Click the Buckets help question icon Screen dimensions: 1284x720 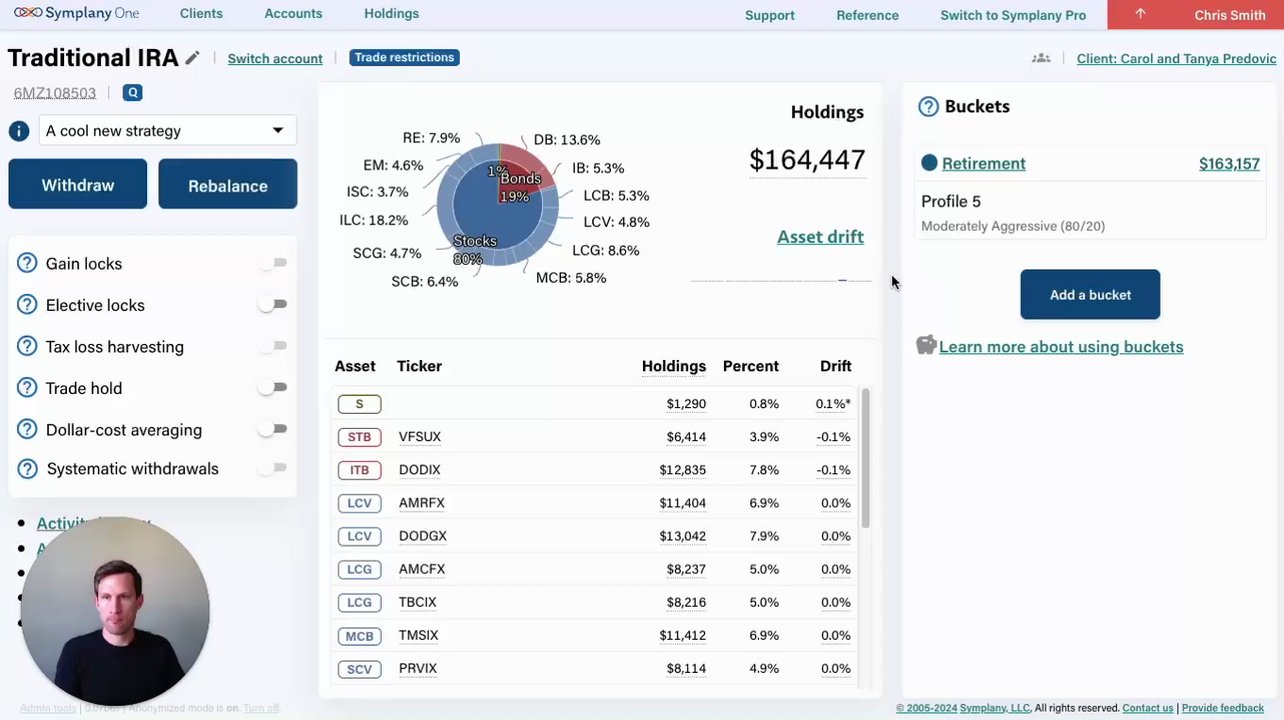(x=929, y=107)
